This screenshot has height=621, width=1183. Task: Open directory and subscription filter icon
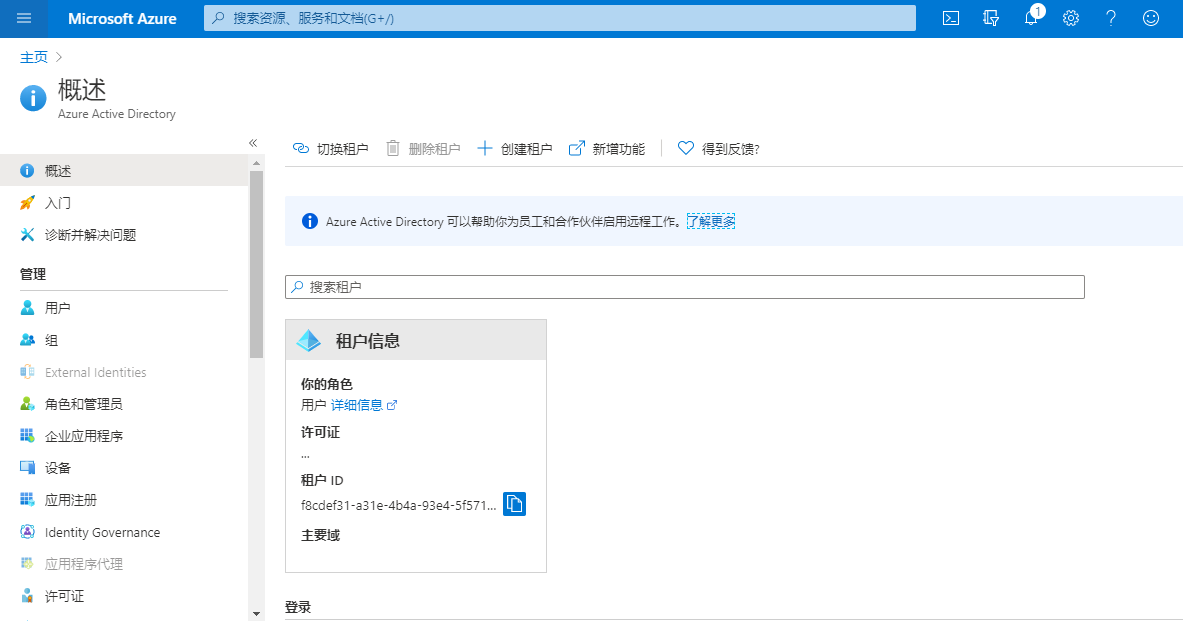[991, 18]
